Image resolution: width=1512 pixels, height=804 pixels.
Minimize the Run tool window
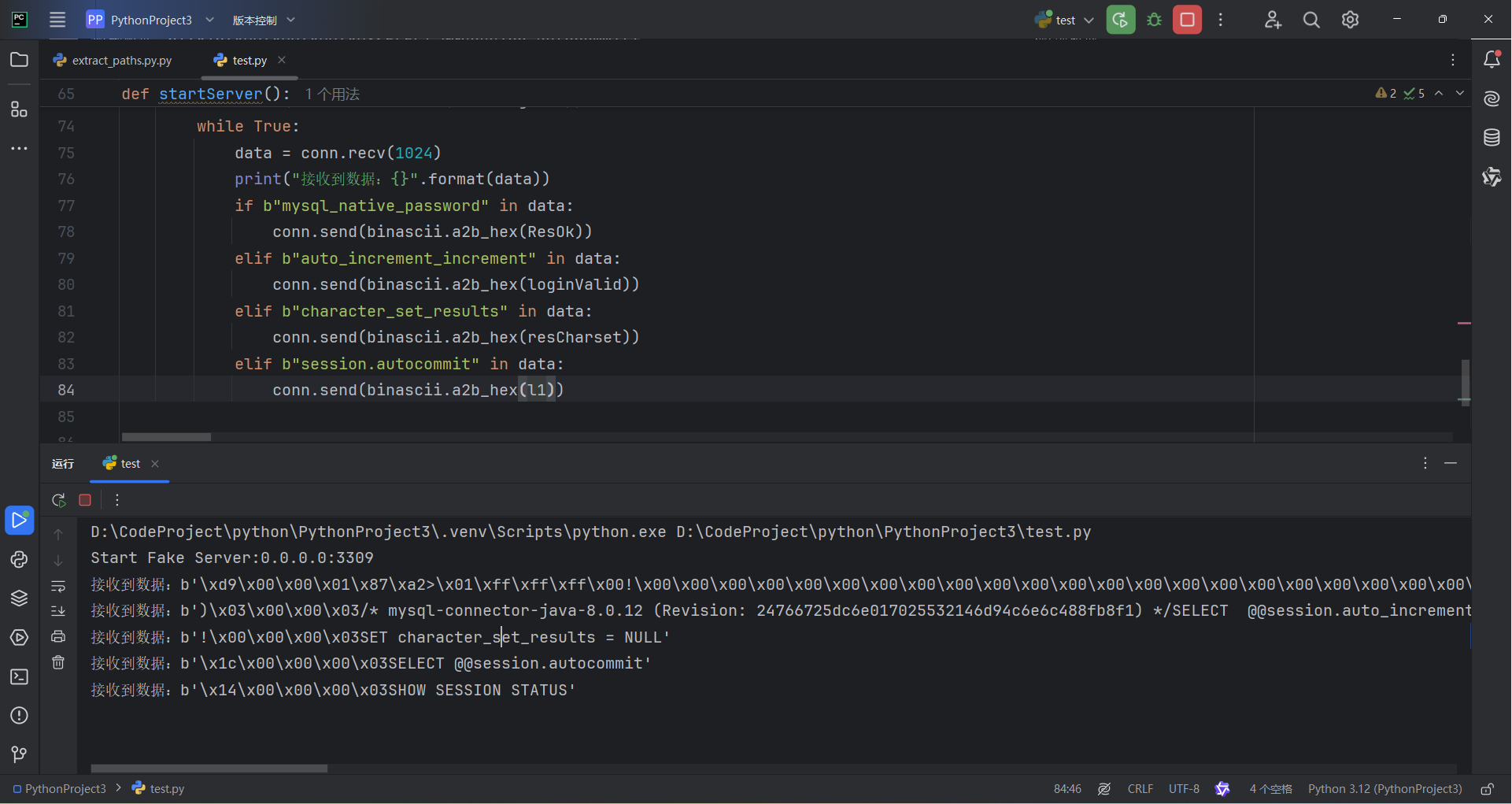click(1451, 463)
